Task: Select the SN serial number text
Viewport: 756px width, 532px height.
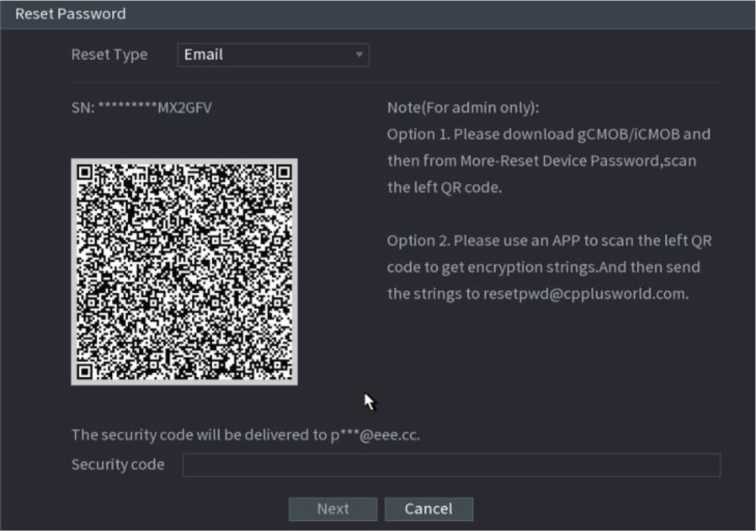Action: (142, 107)
